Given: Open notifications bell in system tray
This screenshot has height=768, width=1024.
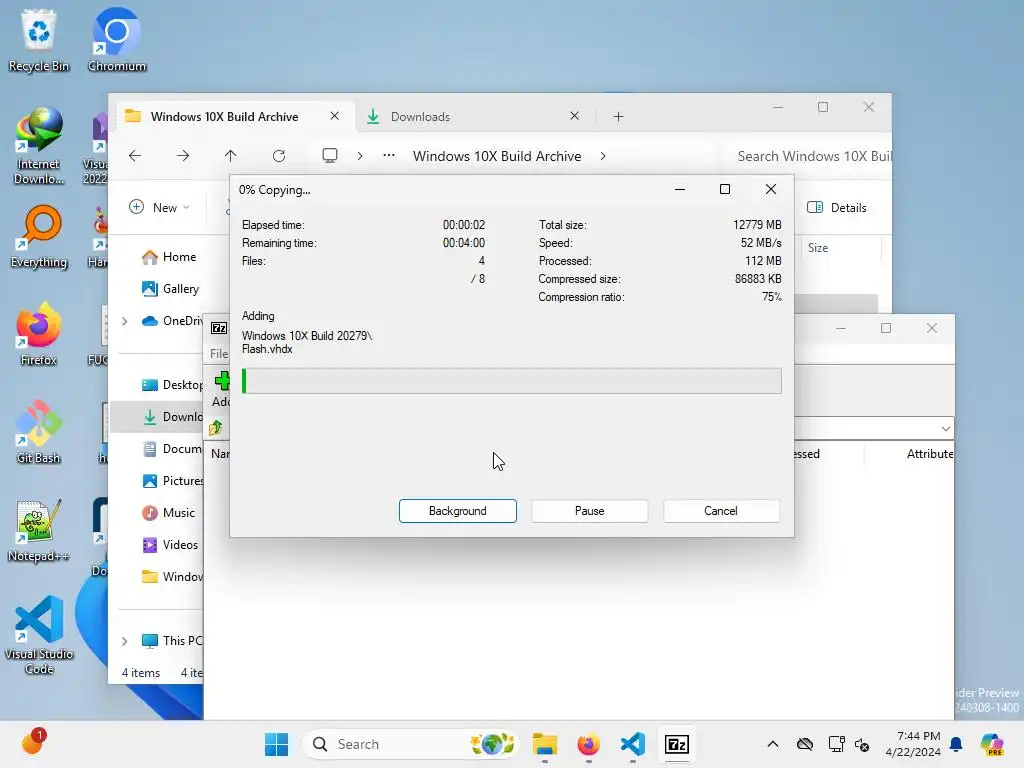Looking at the screenshot, I should coord(956,744).
